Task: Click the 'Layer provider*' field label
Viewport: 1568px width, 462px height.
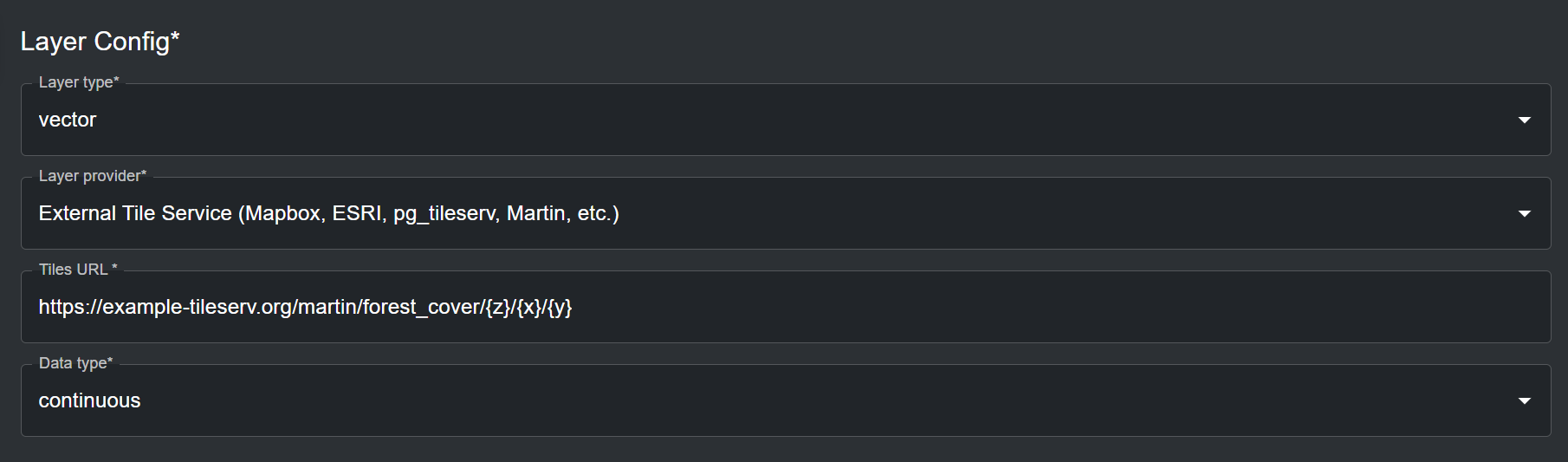Action: (x=93, y=176)
